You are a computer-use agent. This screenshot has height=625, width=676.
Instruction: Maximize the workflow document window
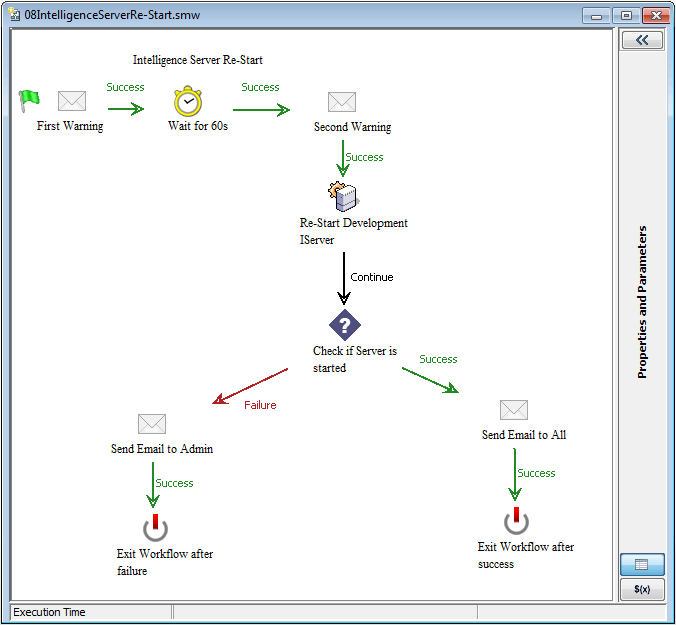click(626, 15)
